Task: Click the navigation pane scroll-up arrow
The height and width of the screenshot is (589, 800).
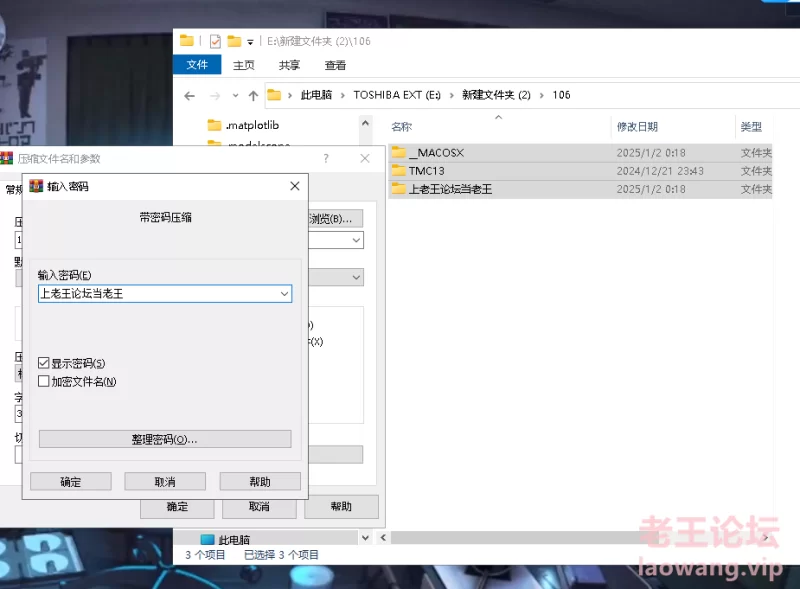Action: (365, 123)
